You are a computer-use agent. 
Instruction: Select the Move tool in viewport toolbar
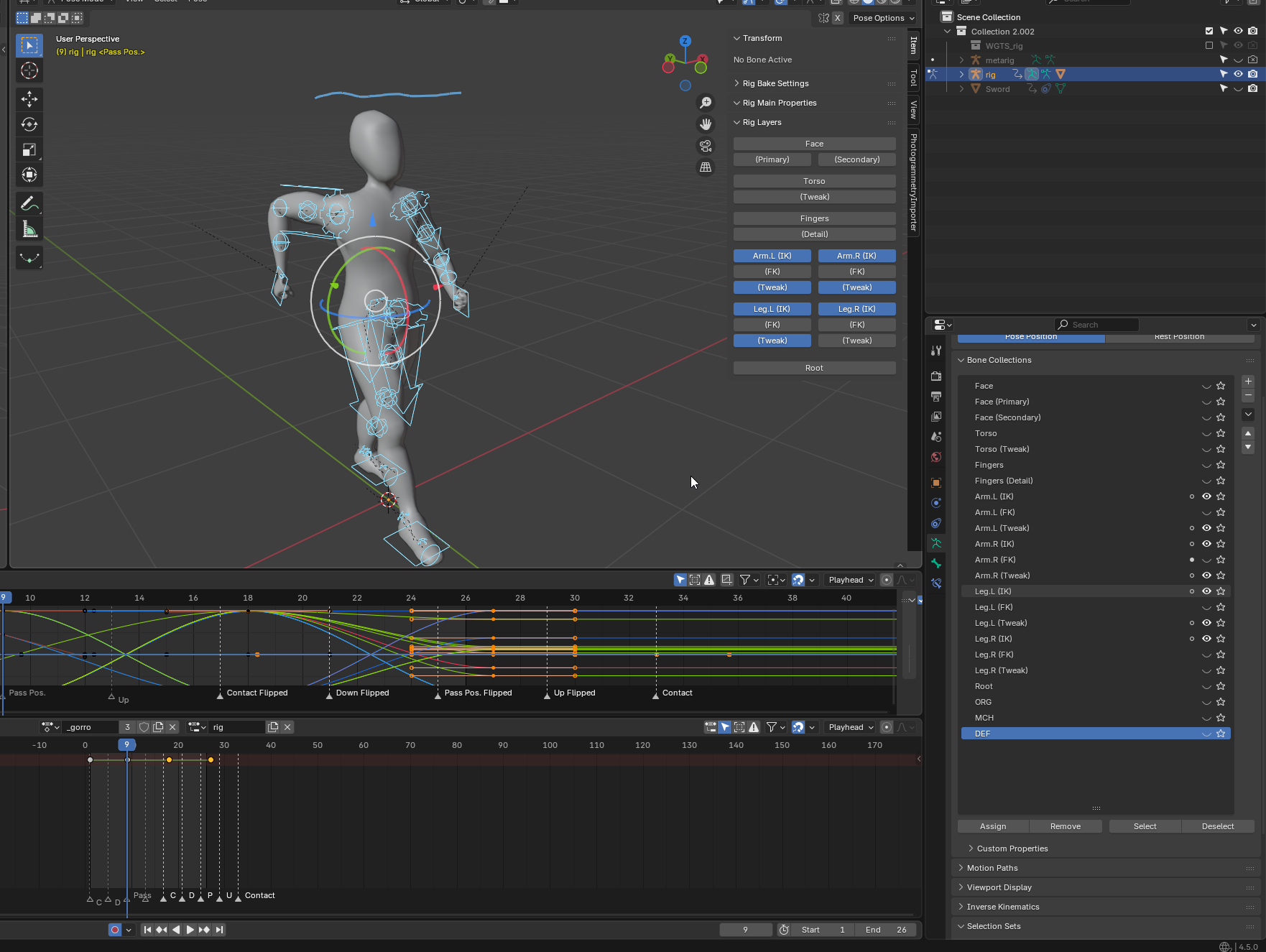coord(29,98)
